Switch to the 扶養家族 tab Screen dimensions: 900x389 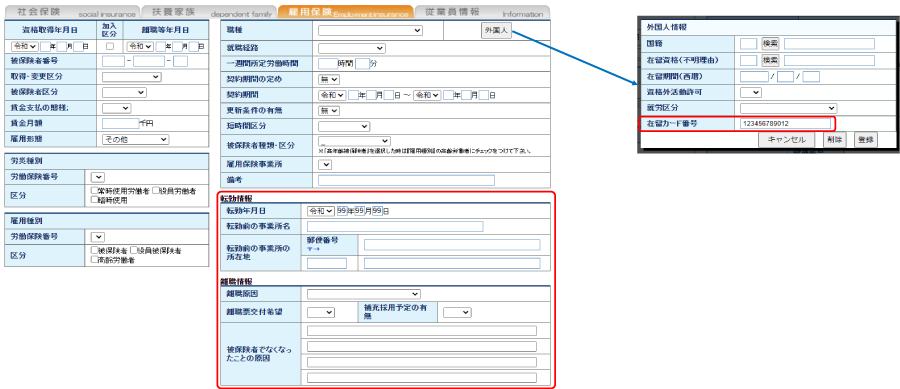[x=207, y=12]
